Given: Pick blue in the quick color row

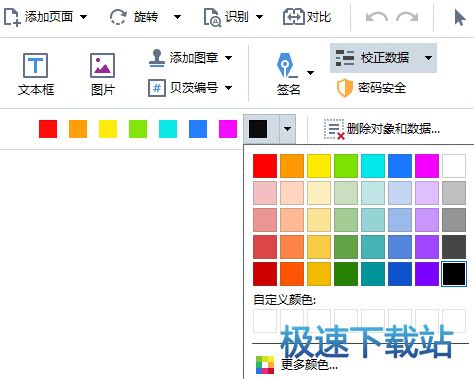Looking at the screenshot, I should [198, 129].
